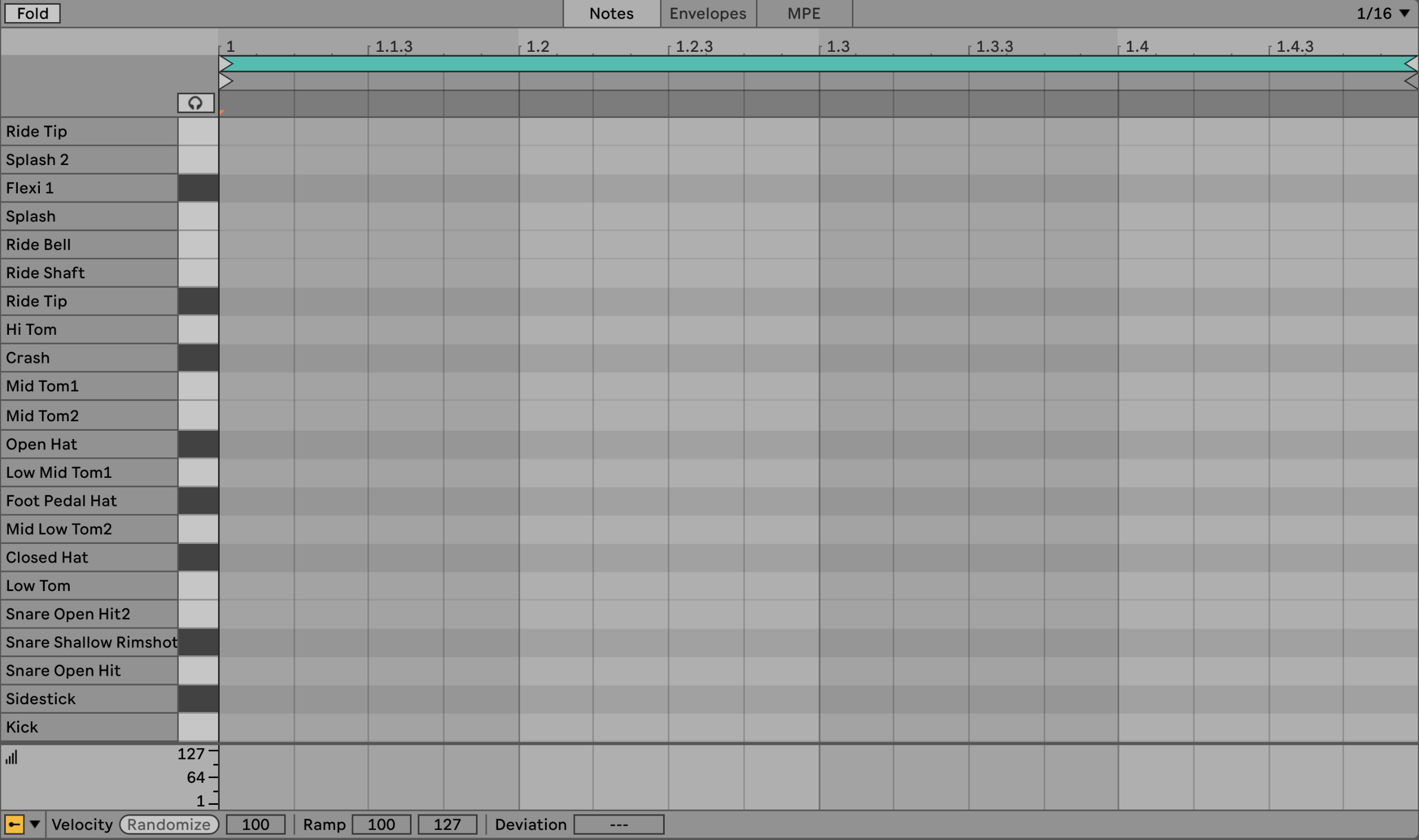The width and height of the screenshot is (1419, 840).
Task: Click the loop start marker triangle
Action: (226, 64)
